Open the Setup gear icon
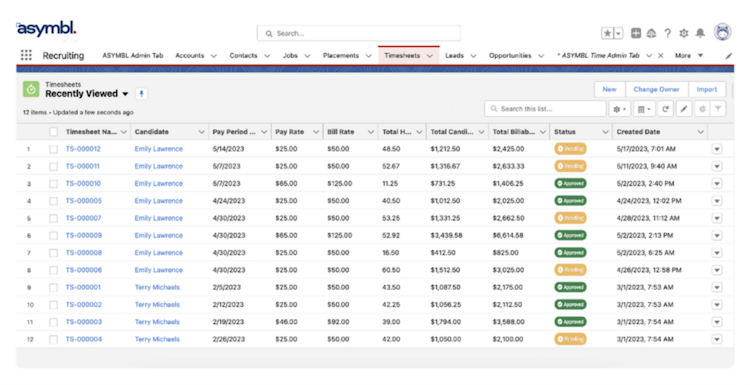Image resolution: width=750 pixels, height=385 pixels. coord(684,33)
